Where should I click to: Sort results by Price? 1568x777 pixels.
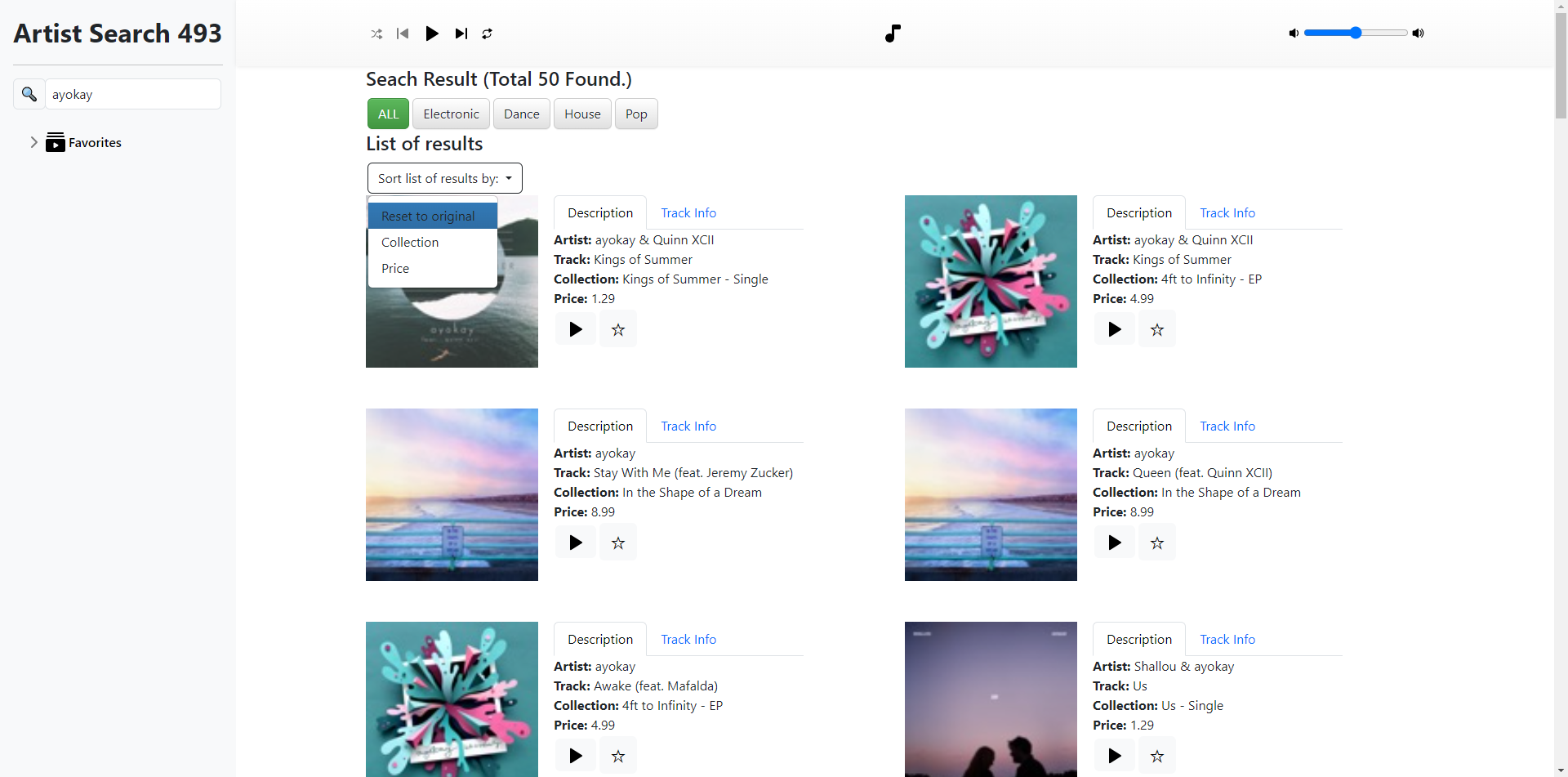click(x=433, y=268)
